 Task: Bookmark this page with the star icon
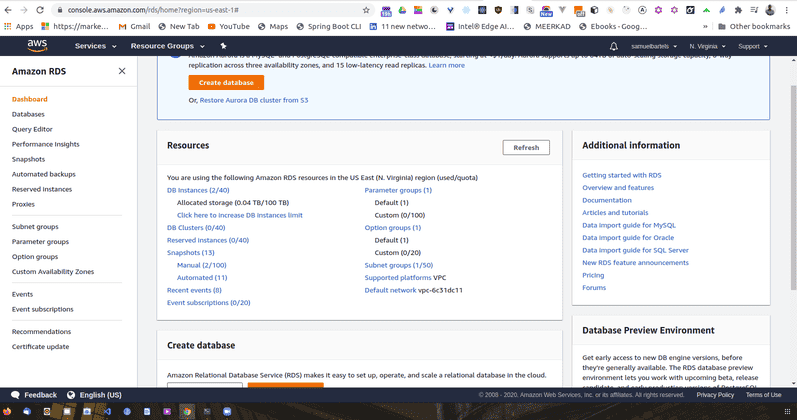(366, 10)
